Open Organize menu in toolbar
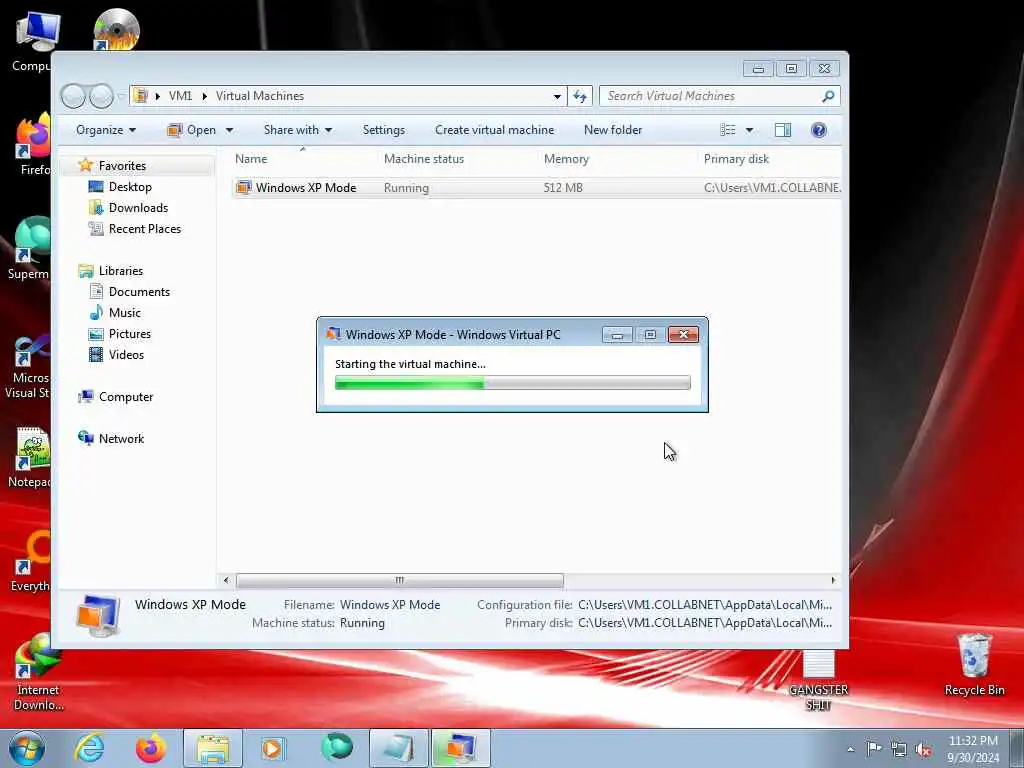The height and width of the screenshot is (768, 1024). (106, 130)
